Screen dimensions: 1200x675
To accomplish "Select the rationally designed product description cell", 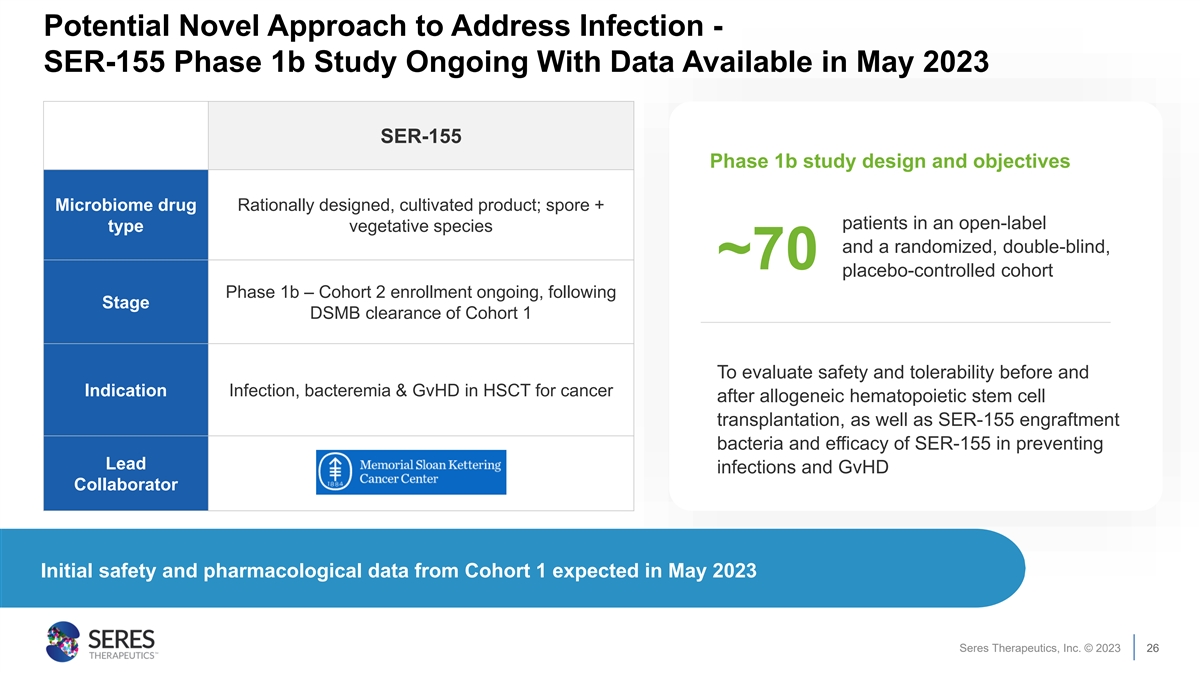I will pos(421,216).
